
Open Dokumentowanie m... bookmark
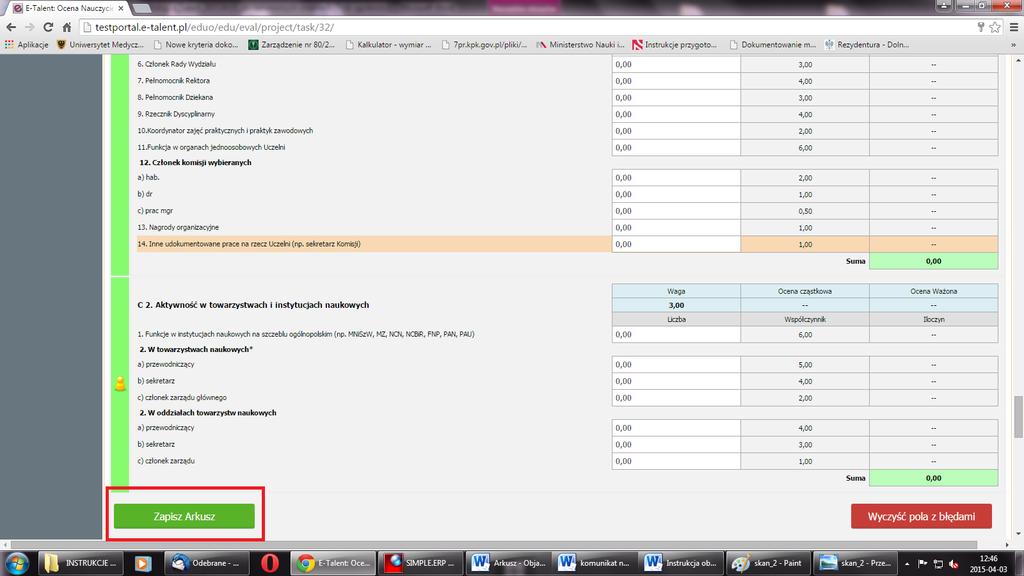tap(772, 45)
